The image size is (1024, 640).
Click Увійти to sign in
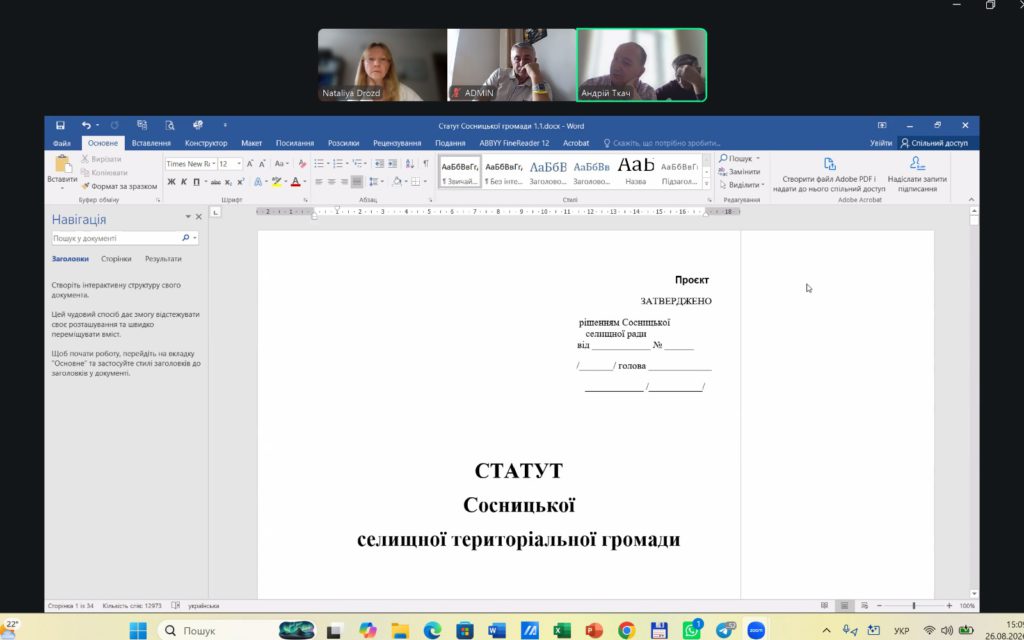tap(880, 143)
